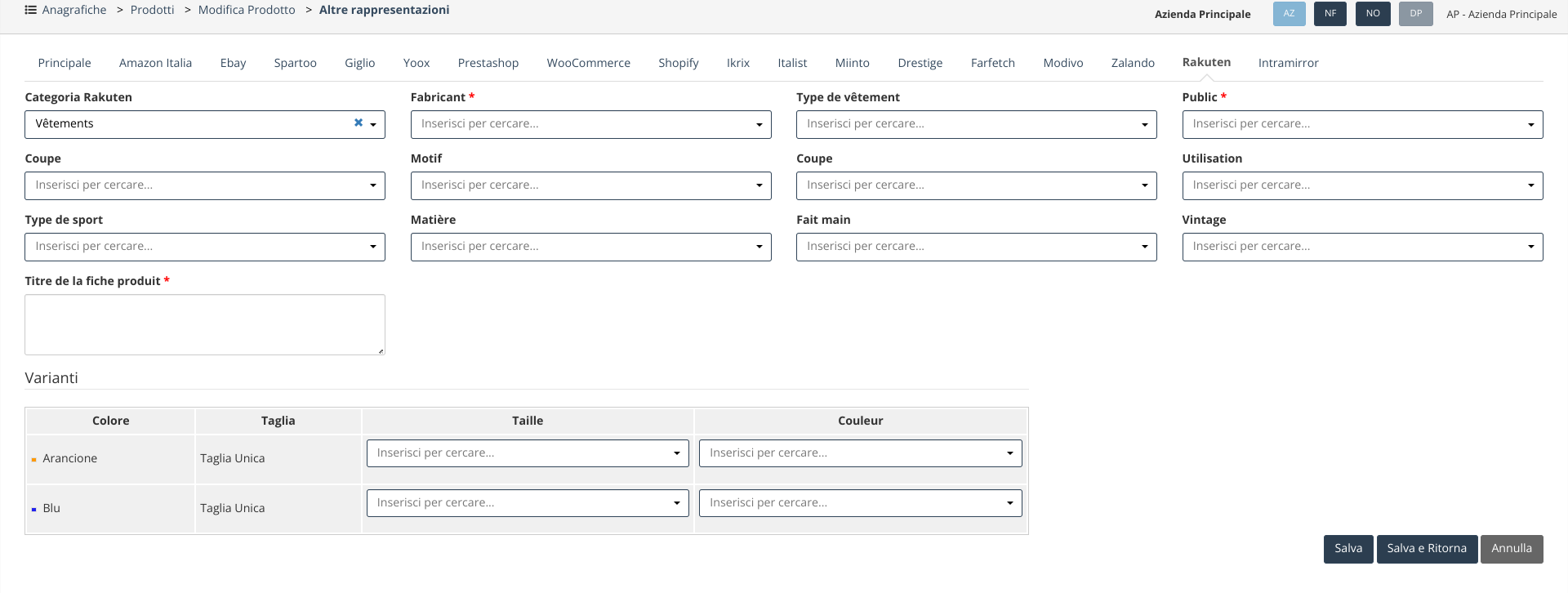Open the Fait main dropdown
The image size is (1568, 593).
977,247
